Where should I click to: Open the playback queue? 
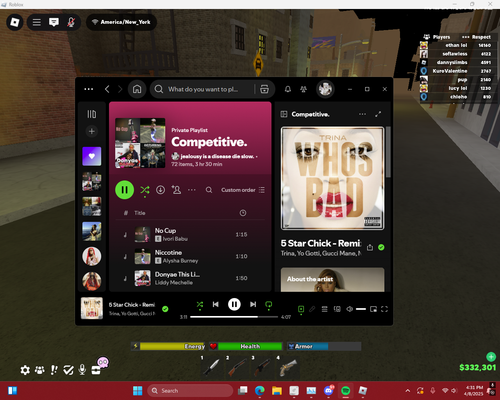coord(324,309)
